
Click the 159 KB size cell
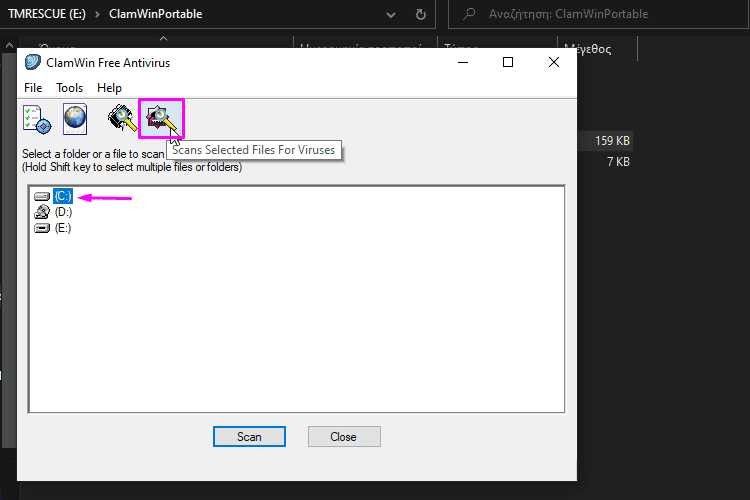coord(612,141)
